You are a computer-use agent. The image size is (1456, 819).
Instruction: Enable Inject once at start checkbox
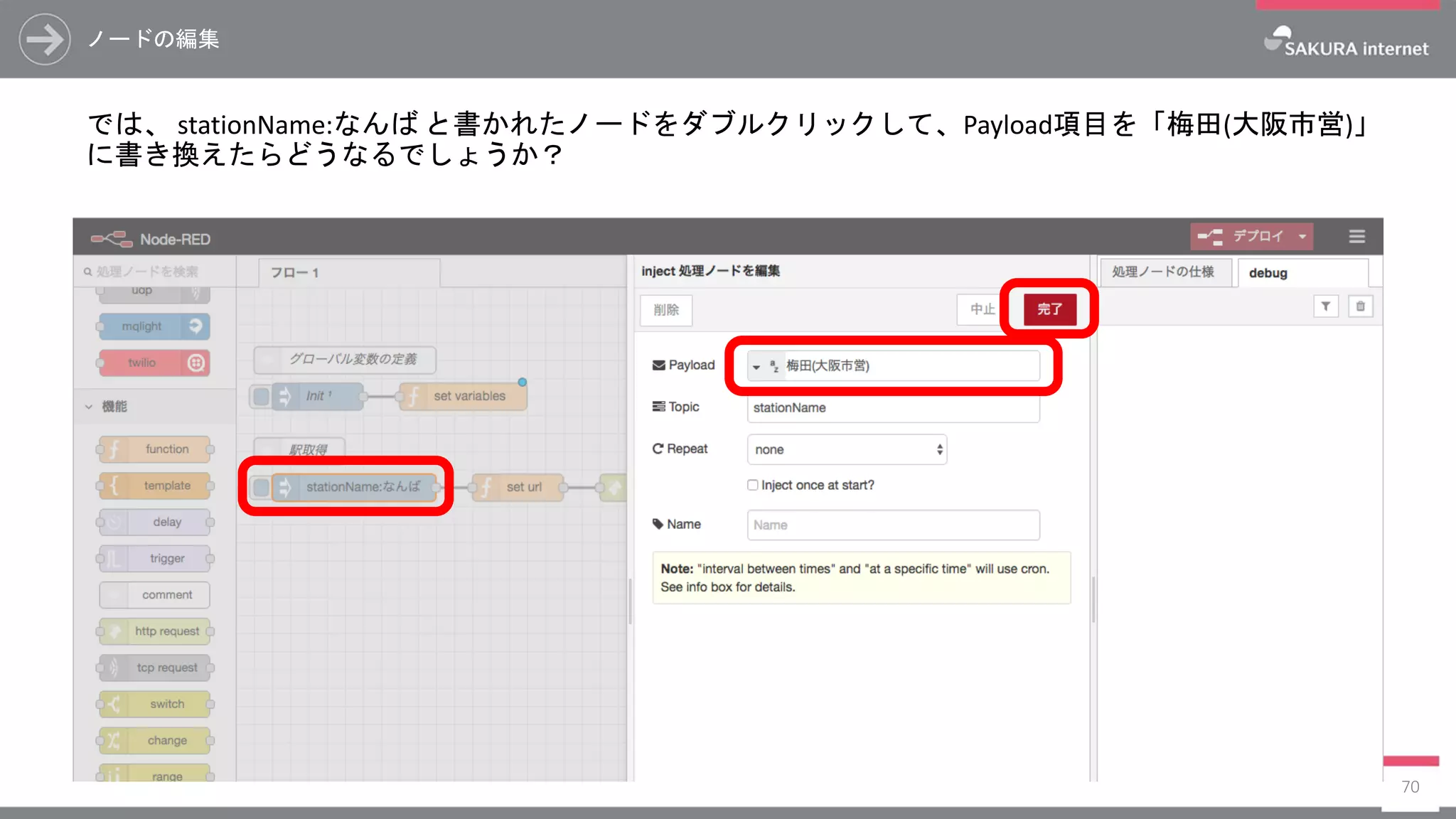point(752,485)
